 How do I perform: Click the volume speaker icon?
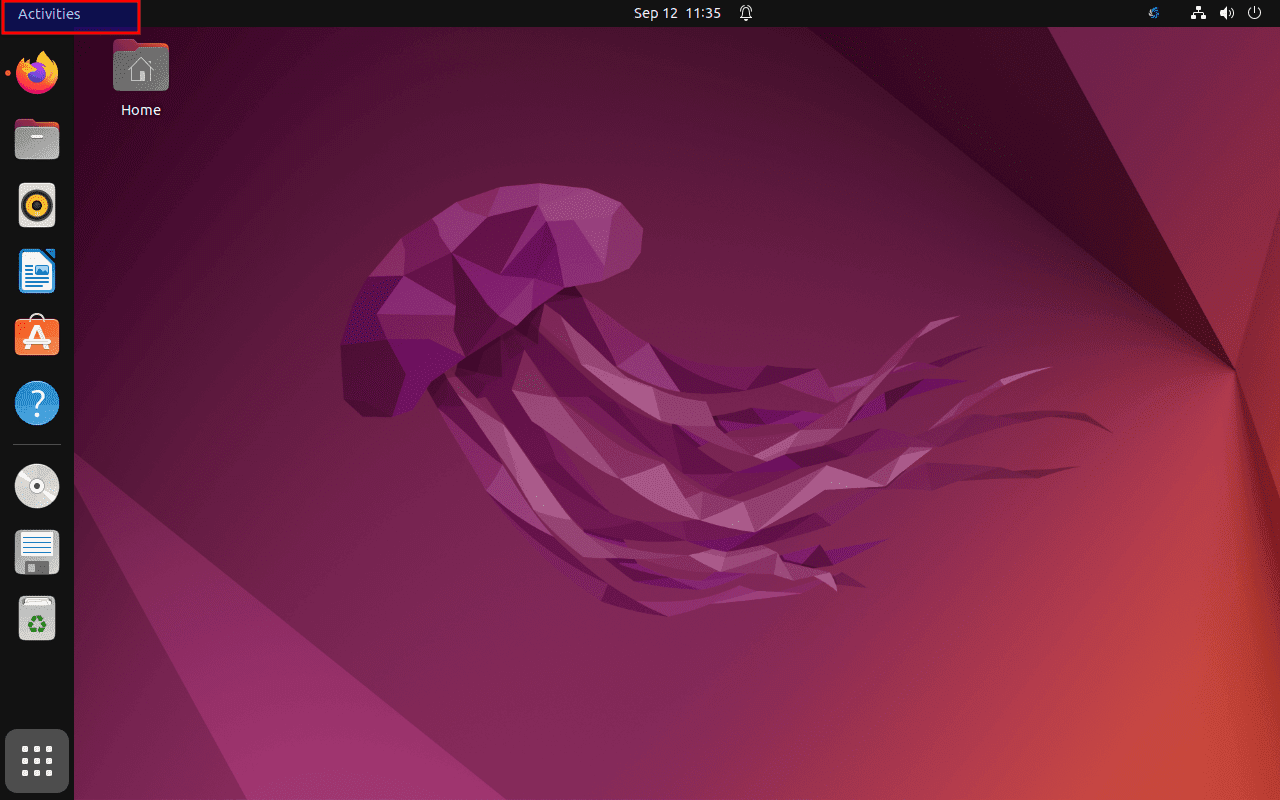pyautogui.click(x=1227, y=14)
